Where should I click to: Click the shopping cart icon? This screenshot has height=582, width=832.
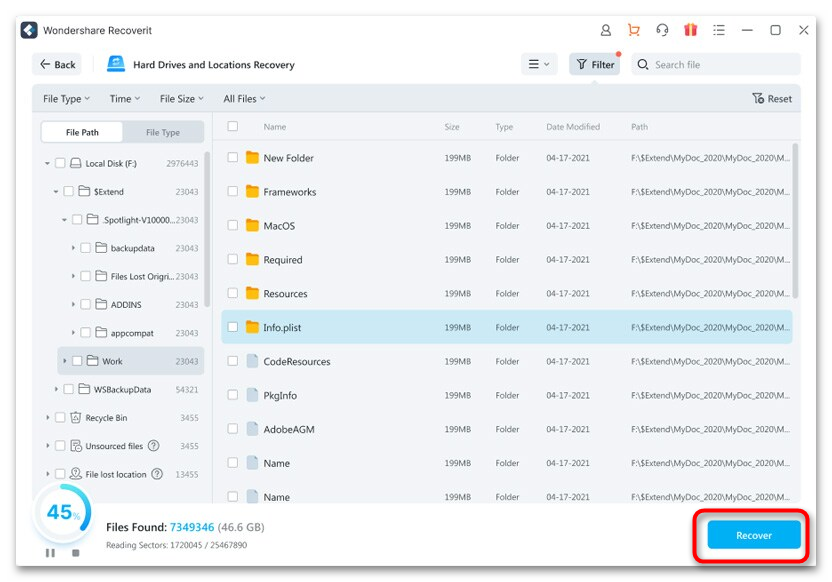pyautogui.click(x=633, y=30)
